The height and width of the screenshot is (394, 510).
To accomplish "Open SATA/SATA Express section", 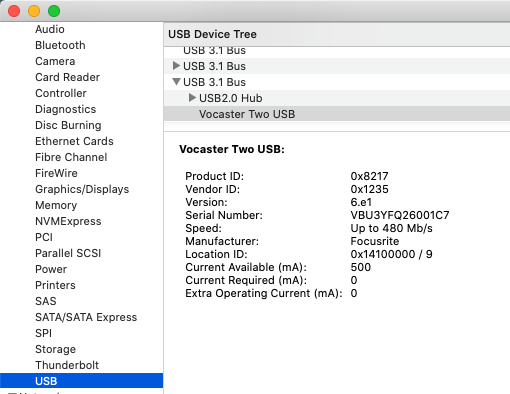I will 86,317.
